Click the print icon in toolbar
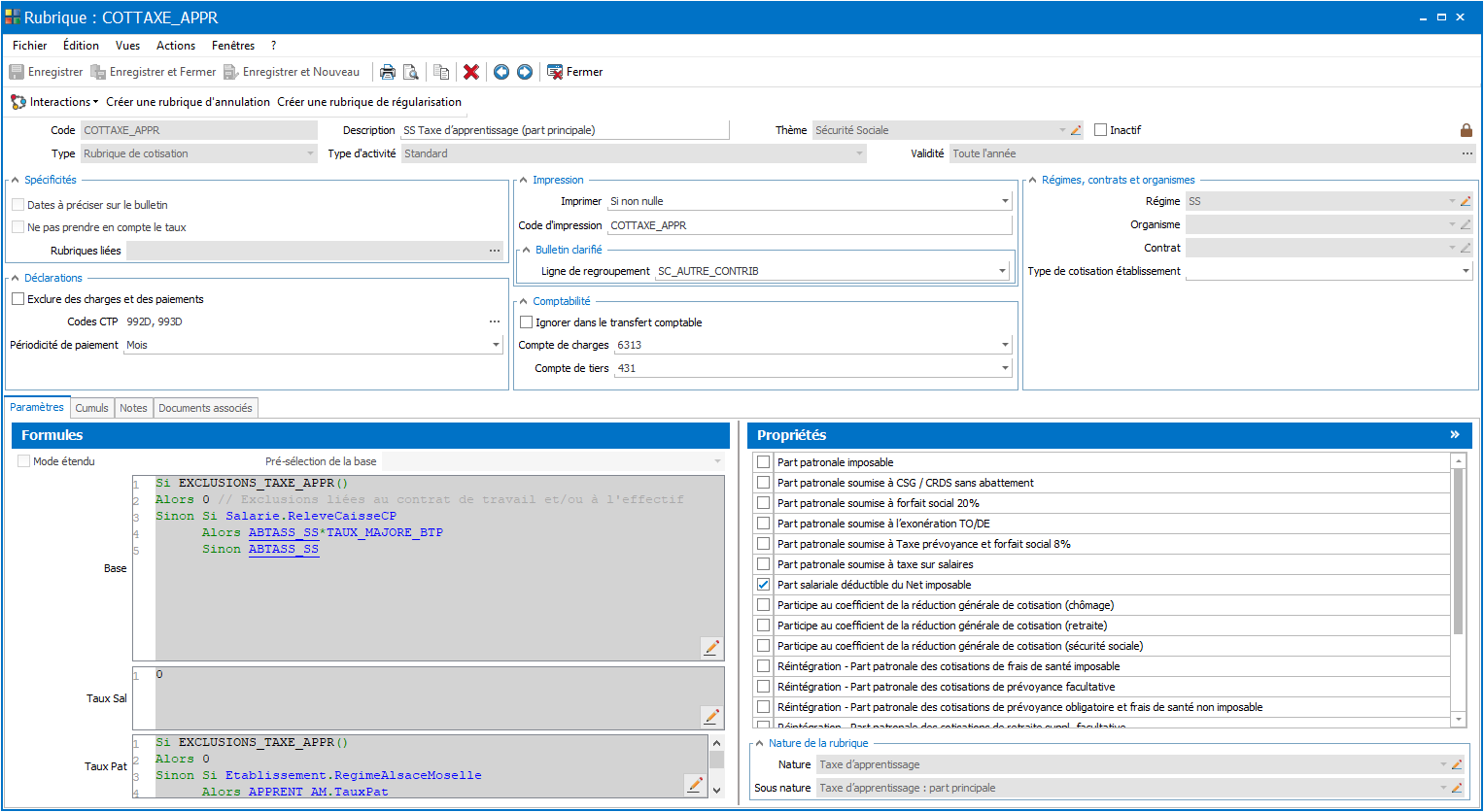The width and height of the screenshot is (1484, 812). pyautogui.click(x=388, y=72)
